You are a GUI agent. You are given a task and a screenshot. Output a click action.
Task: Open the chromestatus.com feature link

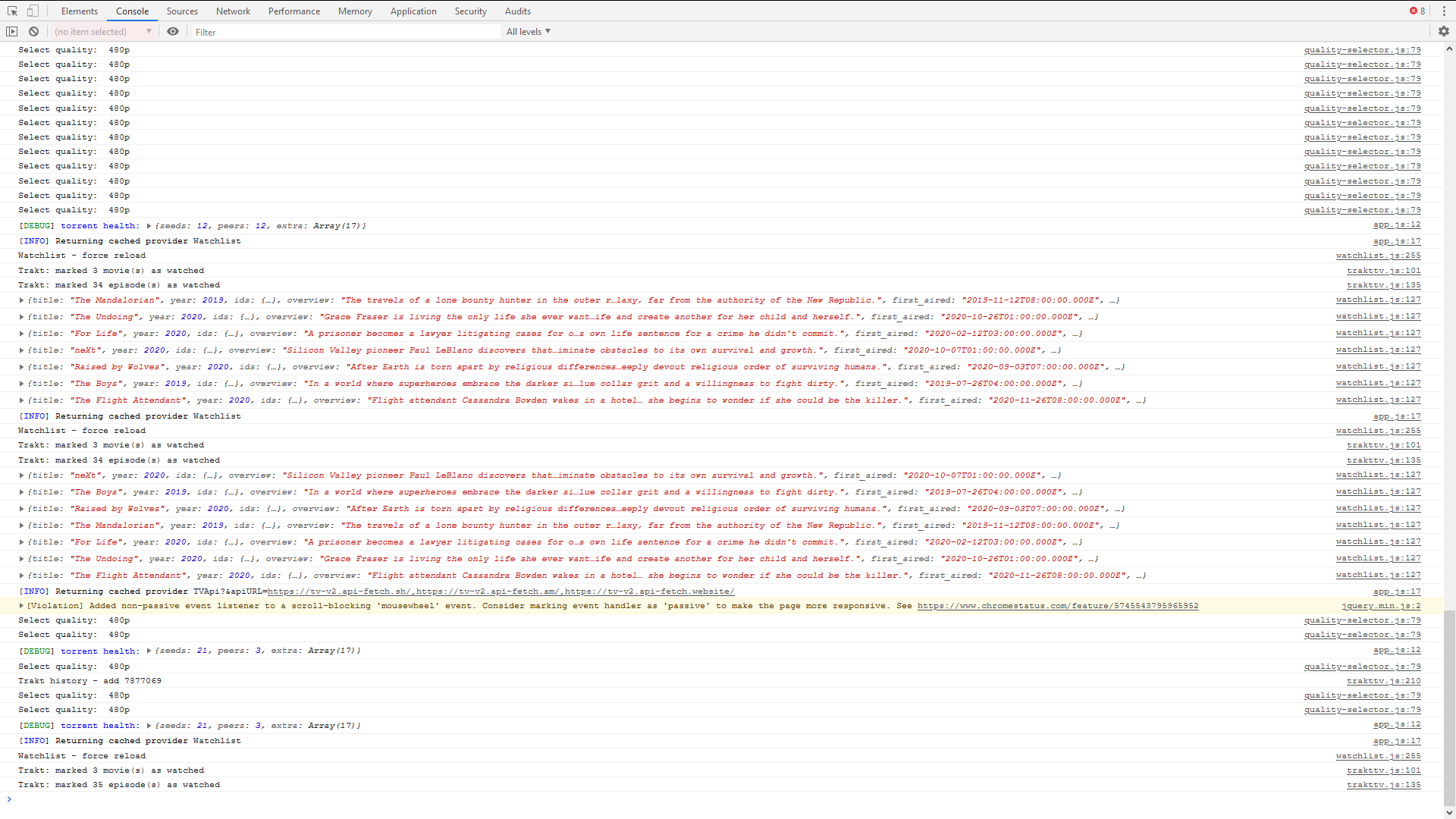point(1058,606)
